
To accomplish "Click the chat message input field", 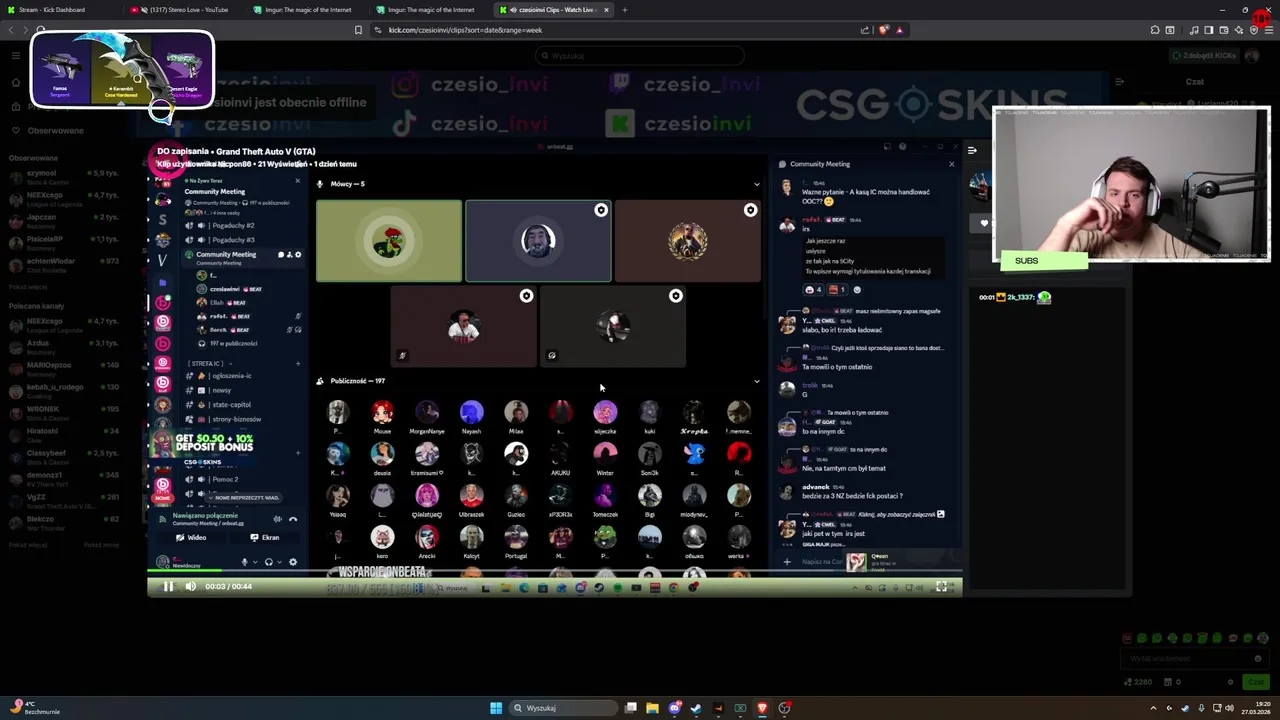I will coord(1195,658).
